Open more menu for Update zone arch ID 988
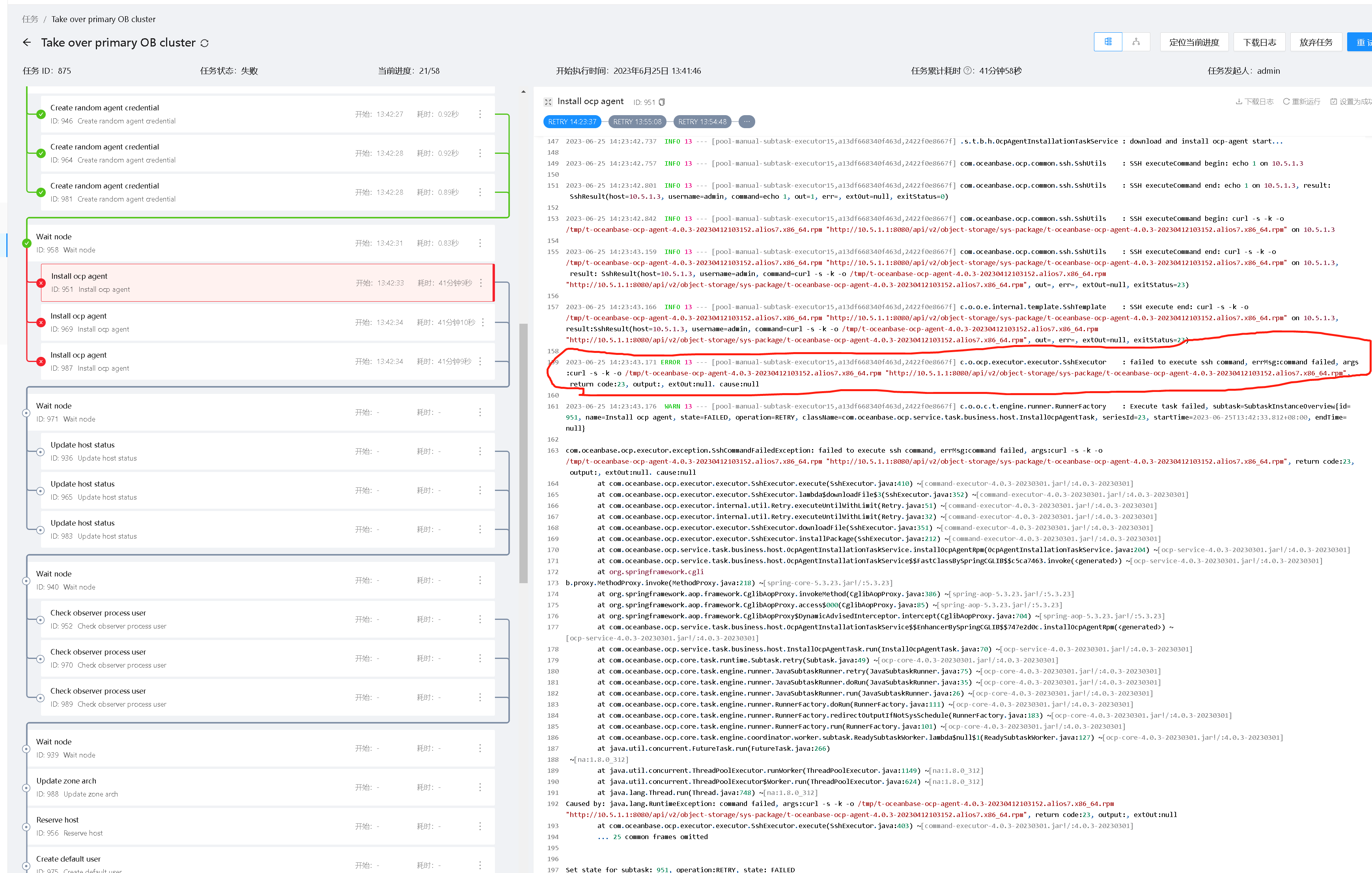The height and width of the screenshot is (873, 1372). (x=480, y=787)
